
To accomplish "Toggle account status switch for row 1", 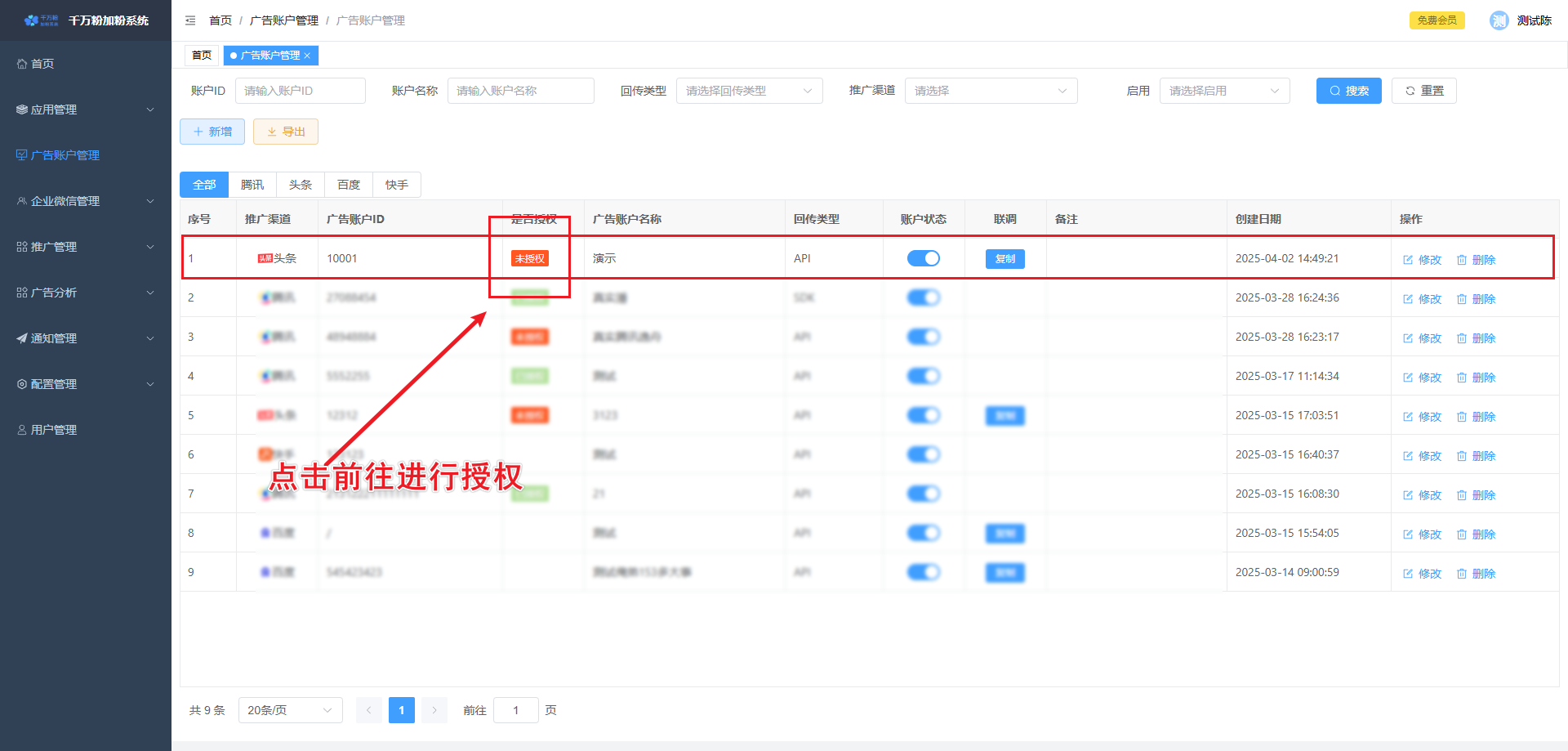I will [923, 258].
